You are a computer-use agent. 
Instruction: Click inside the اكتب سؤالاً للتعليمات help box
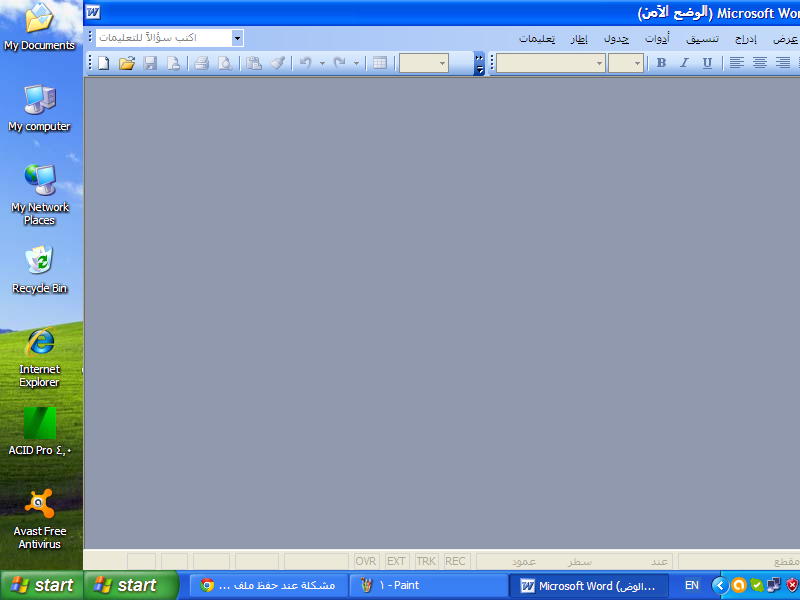click(164, 38)
